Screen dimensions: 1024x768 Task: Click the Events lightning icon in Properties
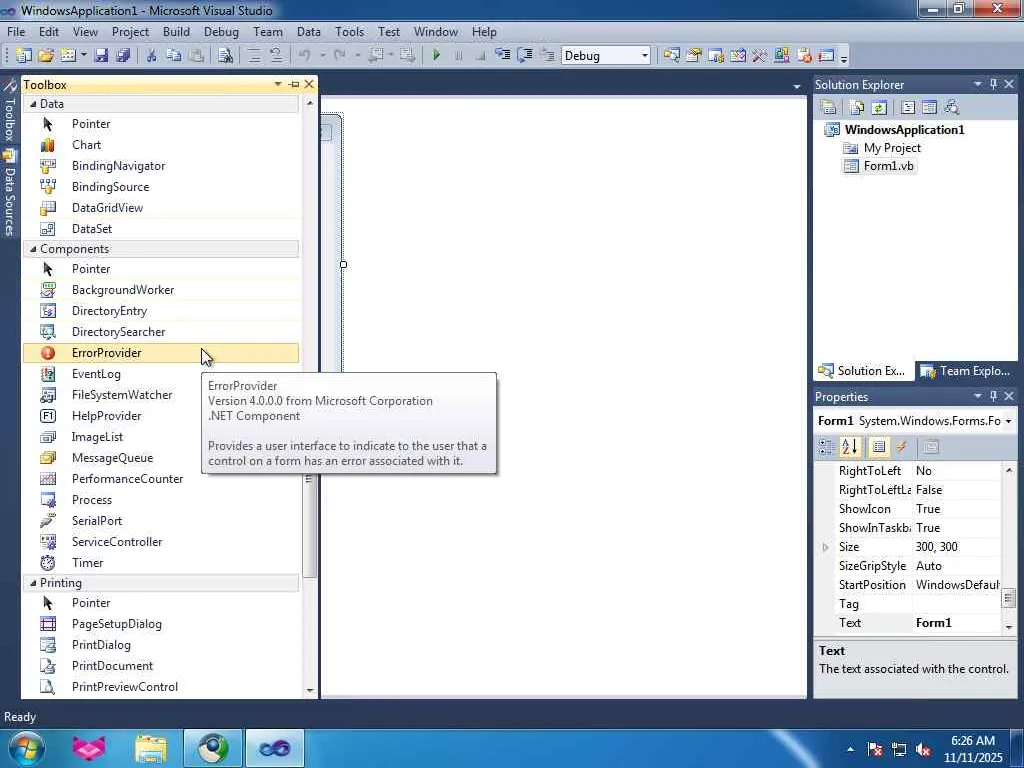(902, 447)
